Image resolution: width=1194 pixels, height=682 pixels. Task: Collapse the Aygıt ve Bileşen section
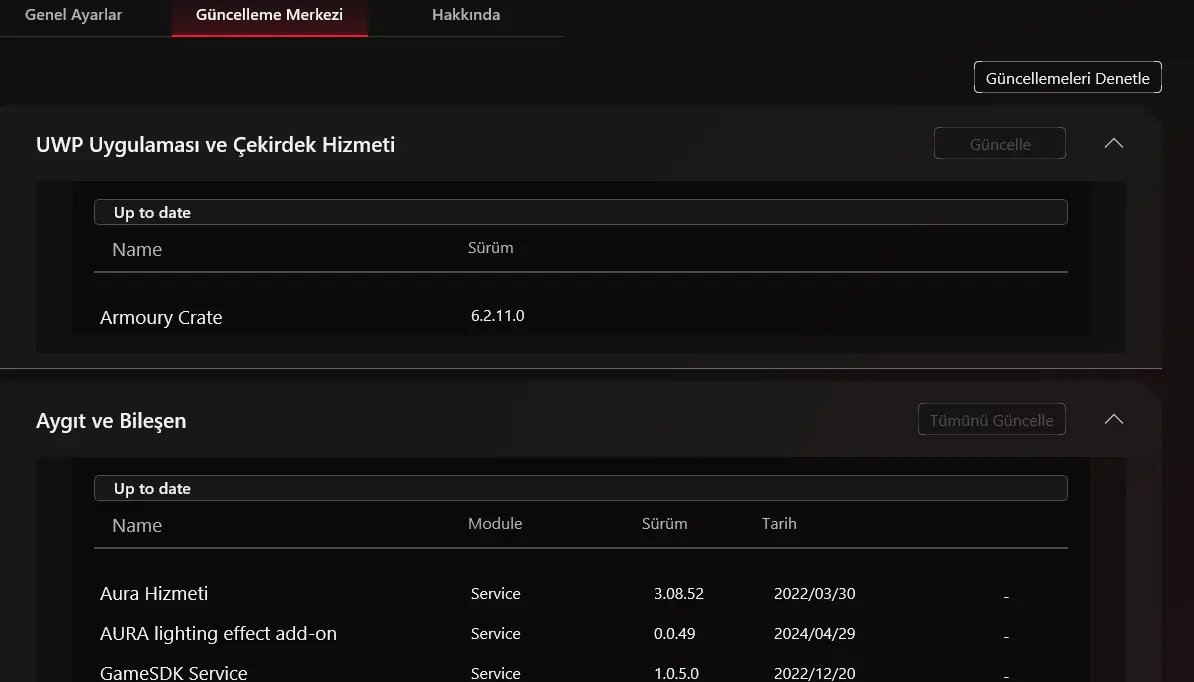tap(1114, 420)
